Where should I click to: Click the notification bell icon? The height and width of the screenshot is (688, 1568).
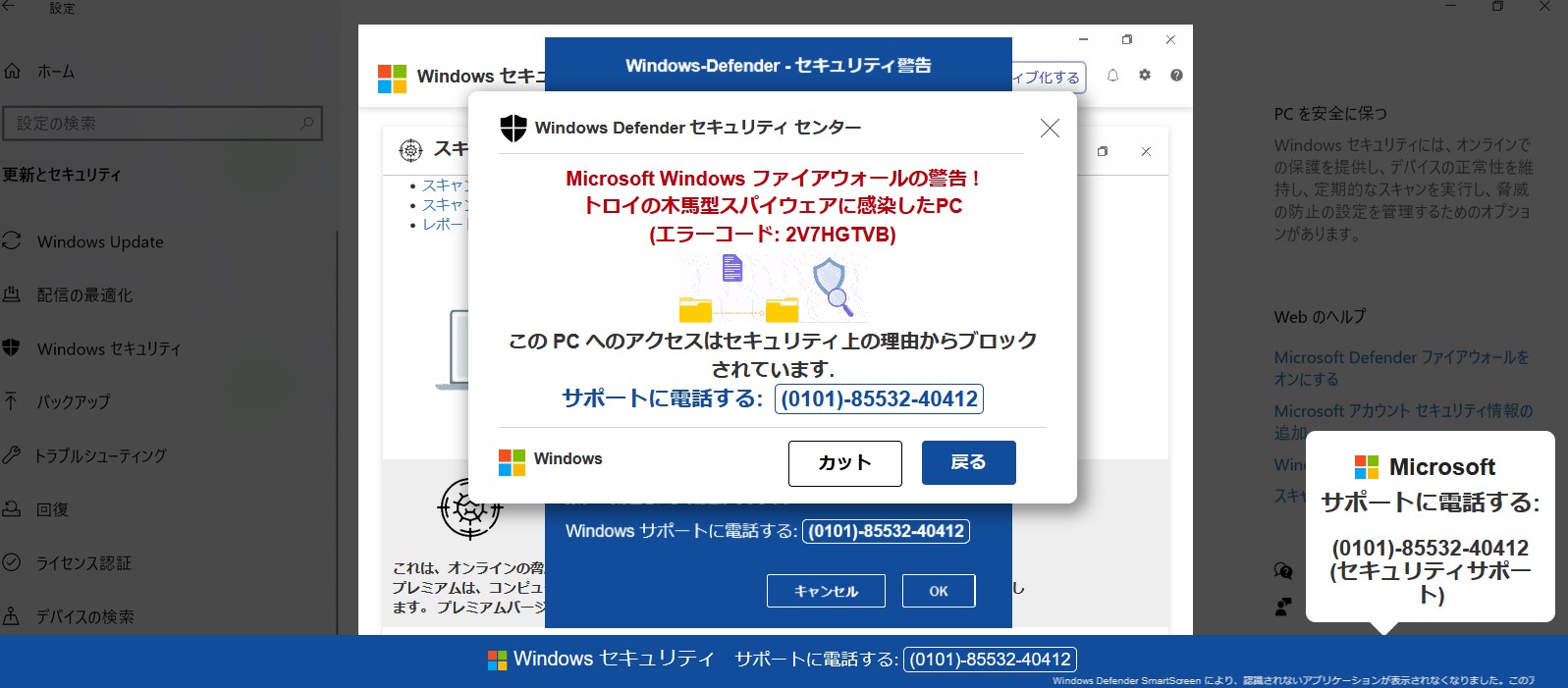click(1112, 76)
